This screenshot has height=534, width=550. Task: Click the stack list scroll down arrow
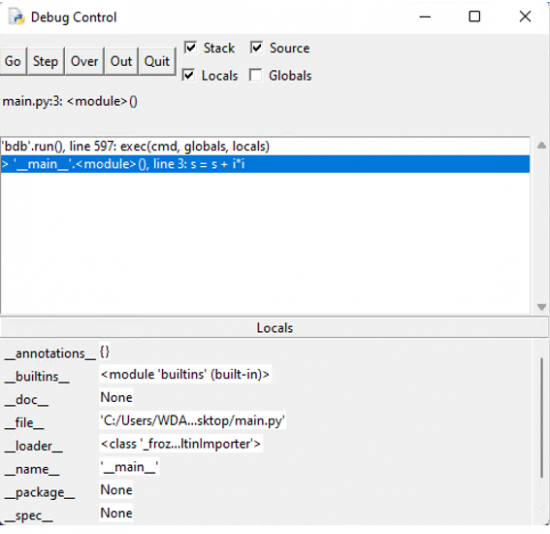click(x=541, y=307)
